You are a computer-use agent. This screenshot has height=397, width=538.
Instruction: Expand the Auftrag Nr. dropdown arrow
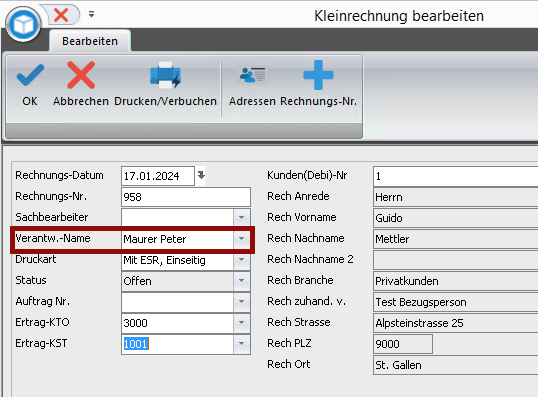pyautogui.click(x=242, y=302)
